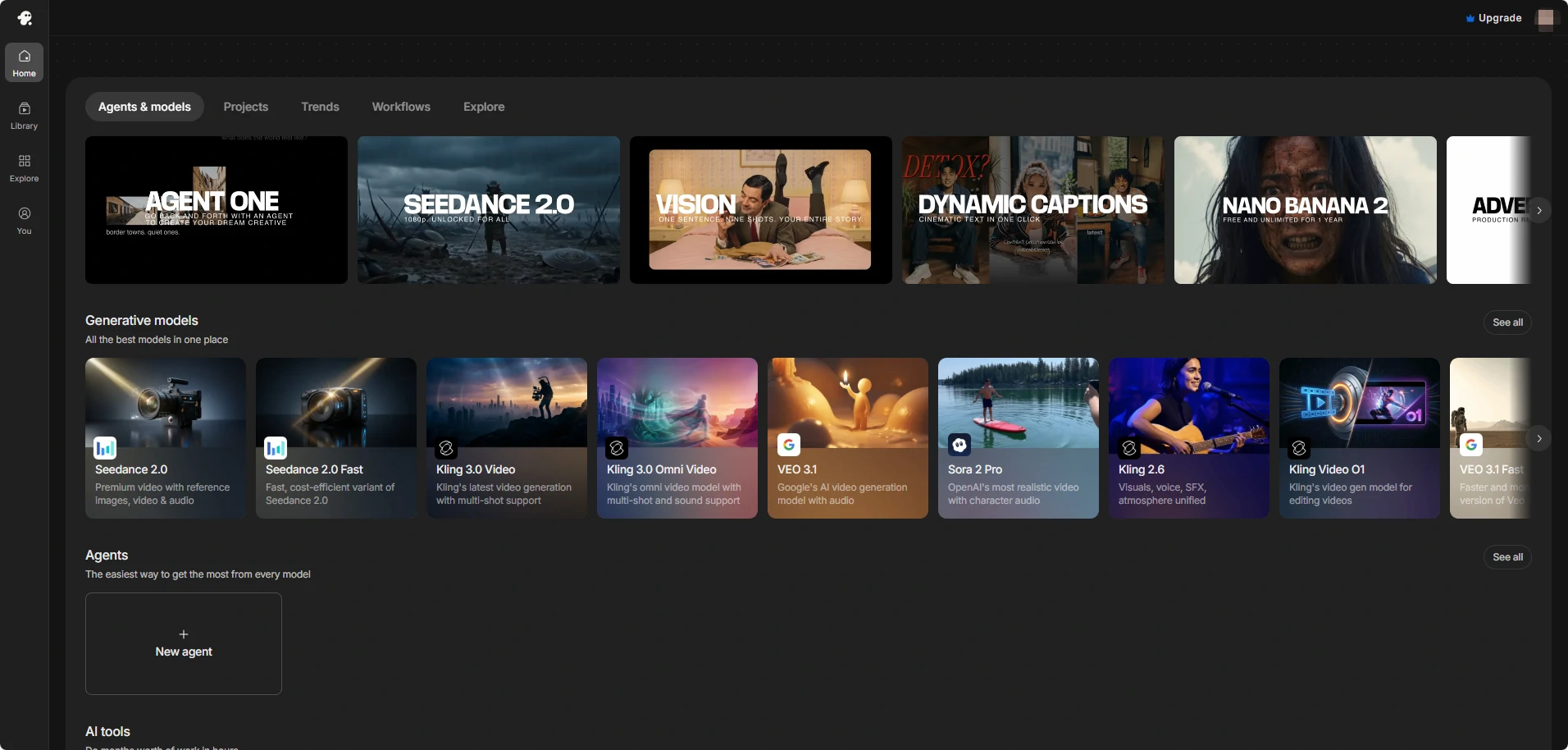Create a New agent
Viewport: 1568px width, 750px height.
(184, 644)
